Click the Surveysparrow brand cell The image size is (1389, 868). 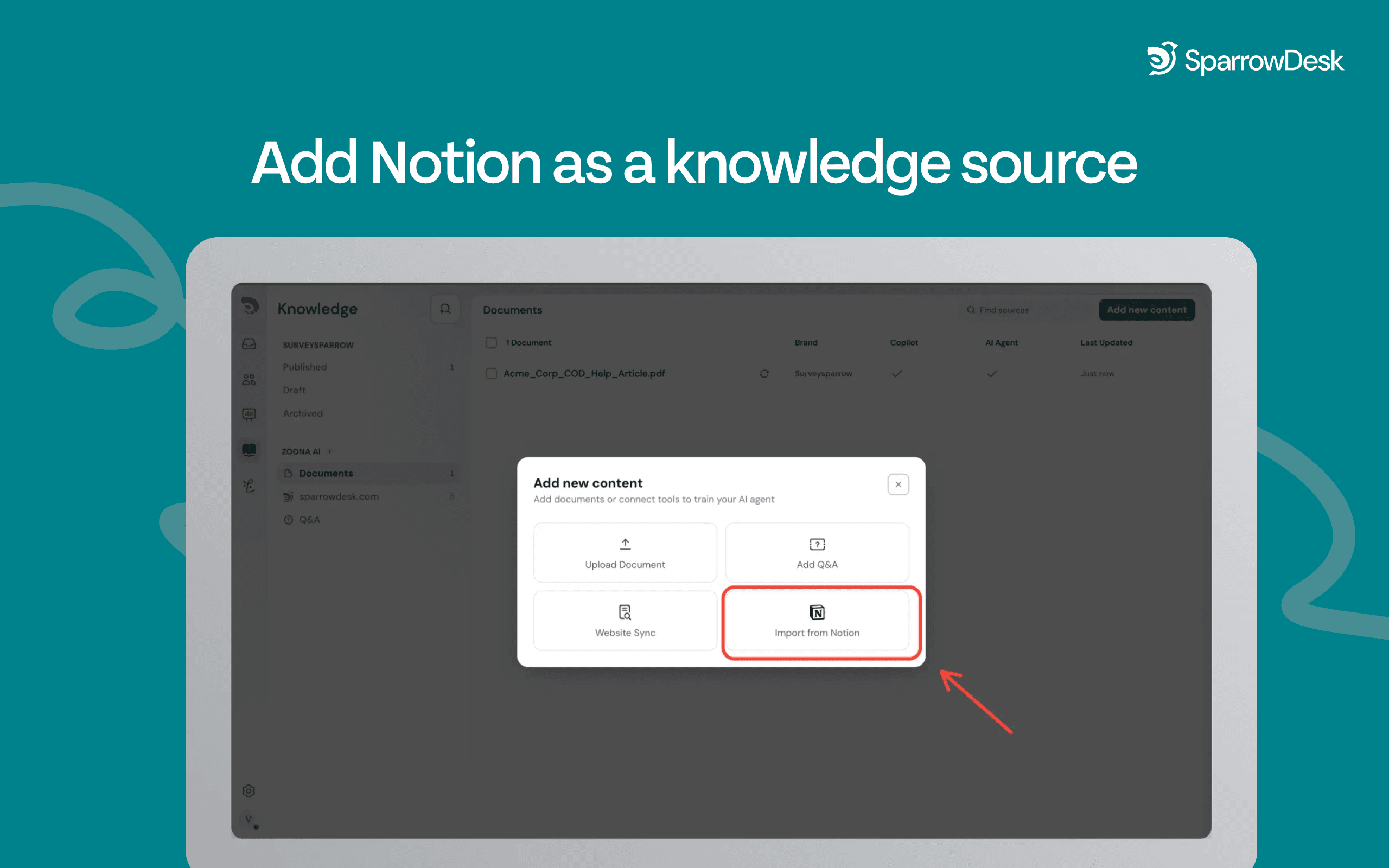click(x=823, y=374)
